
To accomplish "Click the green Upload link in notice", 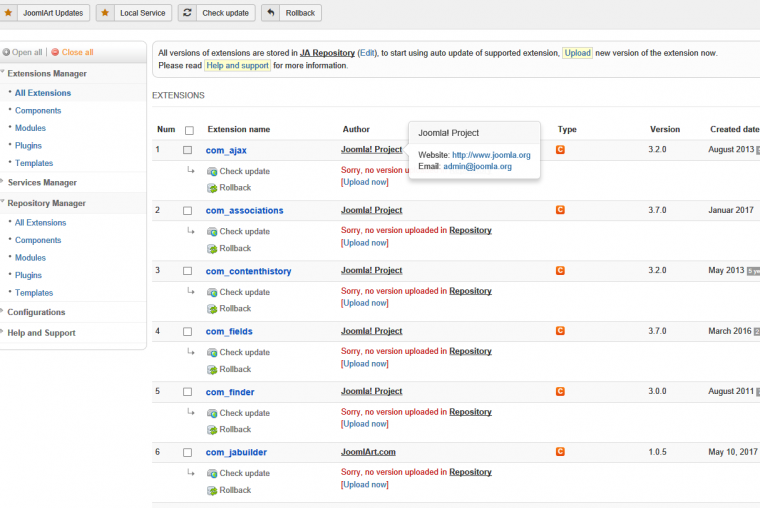I will [x=577, y=52].
